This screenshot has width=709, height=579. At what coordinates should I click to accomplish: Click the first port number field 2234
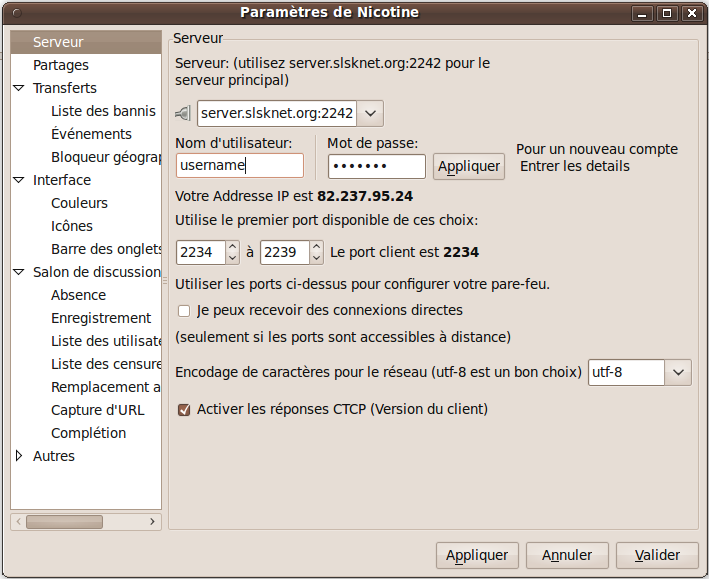(x=201, y=252)
